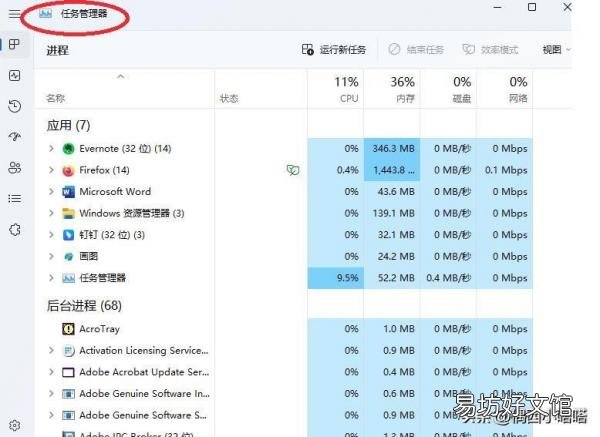This screenshot has width=600, height=437.
Task: Click the Adobe Acrobat Update Service icon
Action: click(68, 372)
